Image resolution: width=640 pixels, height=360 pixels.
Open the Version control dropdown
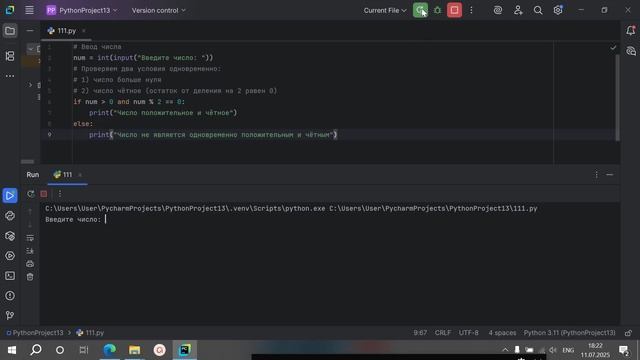pyautogui.click(x=158, y=10)
